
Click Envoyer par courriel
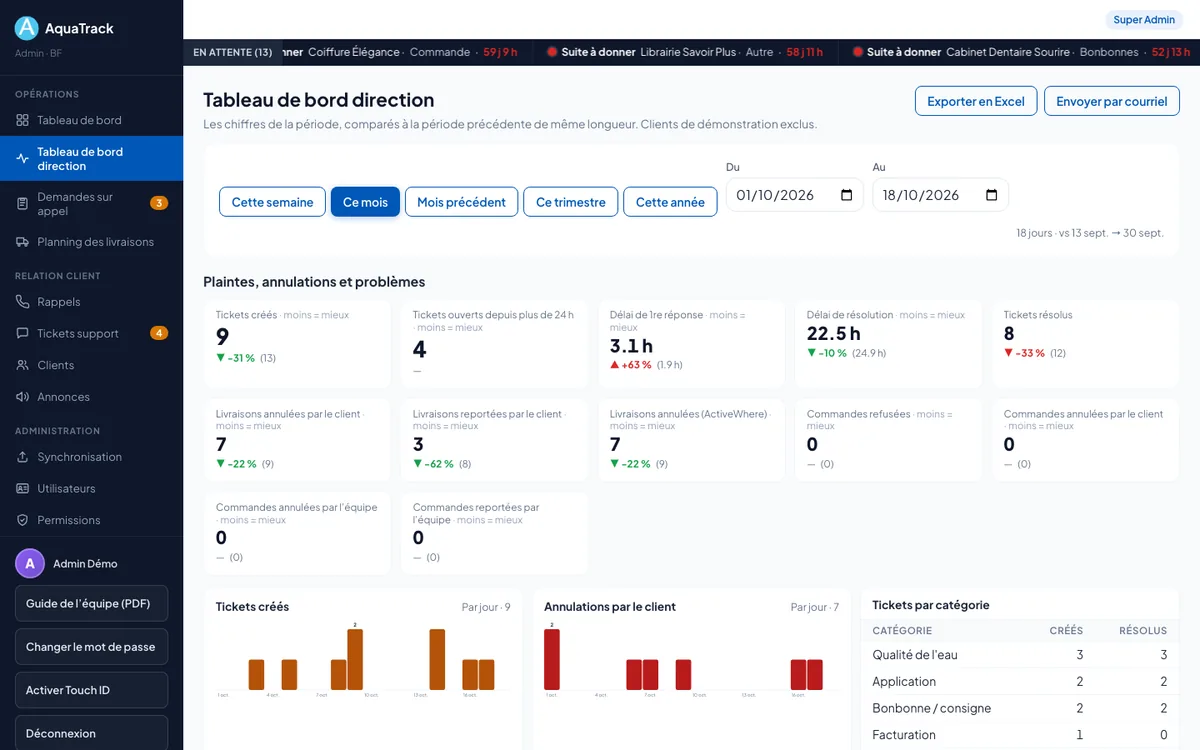click(1112, 101)
